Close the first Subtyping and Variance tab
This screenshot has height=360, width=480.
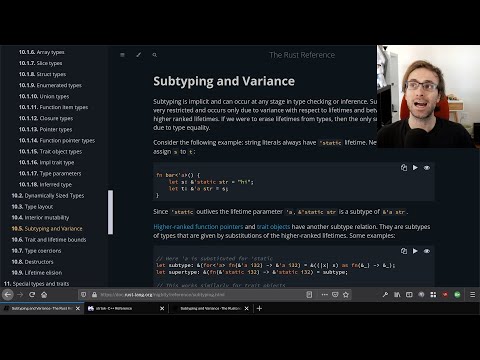[78, 309]
